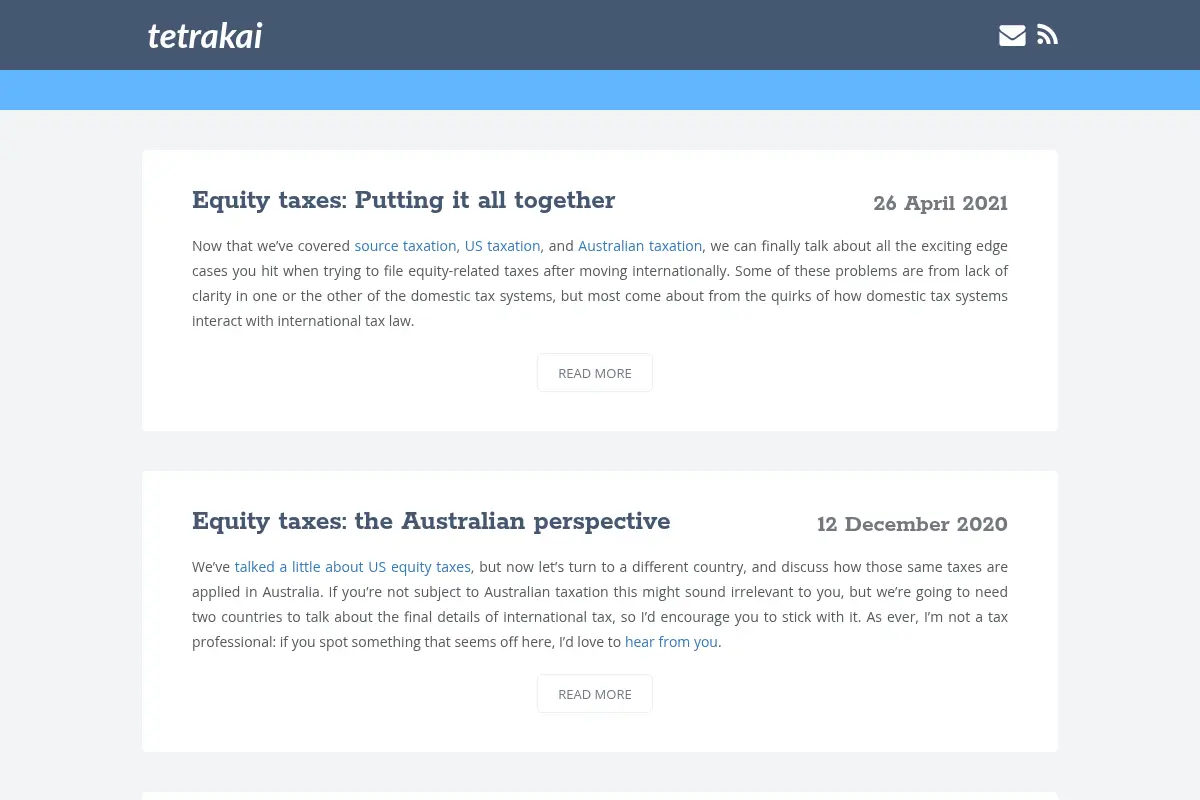The height and width of the screenshot is (800, 1200).
Task: Click the first post's excerpt paragraph
Action: click(600, 283)
